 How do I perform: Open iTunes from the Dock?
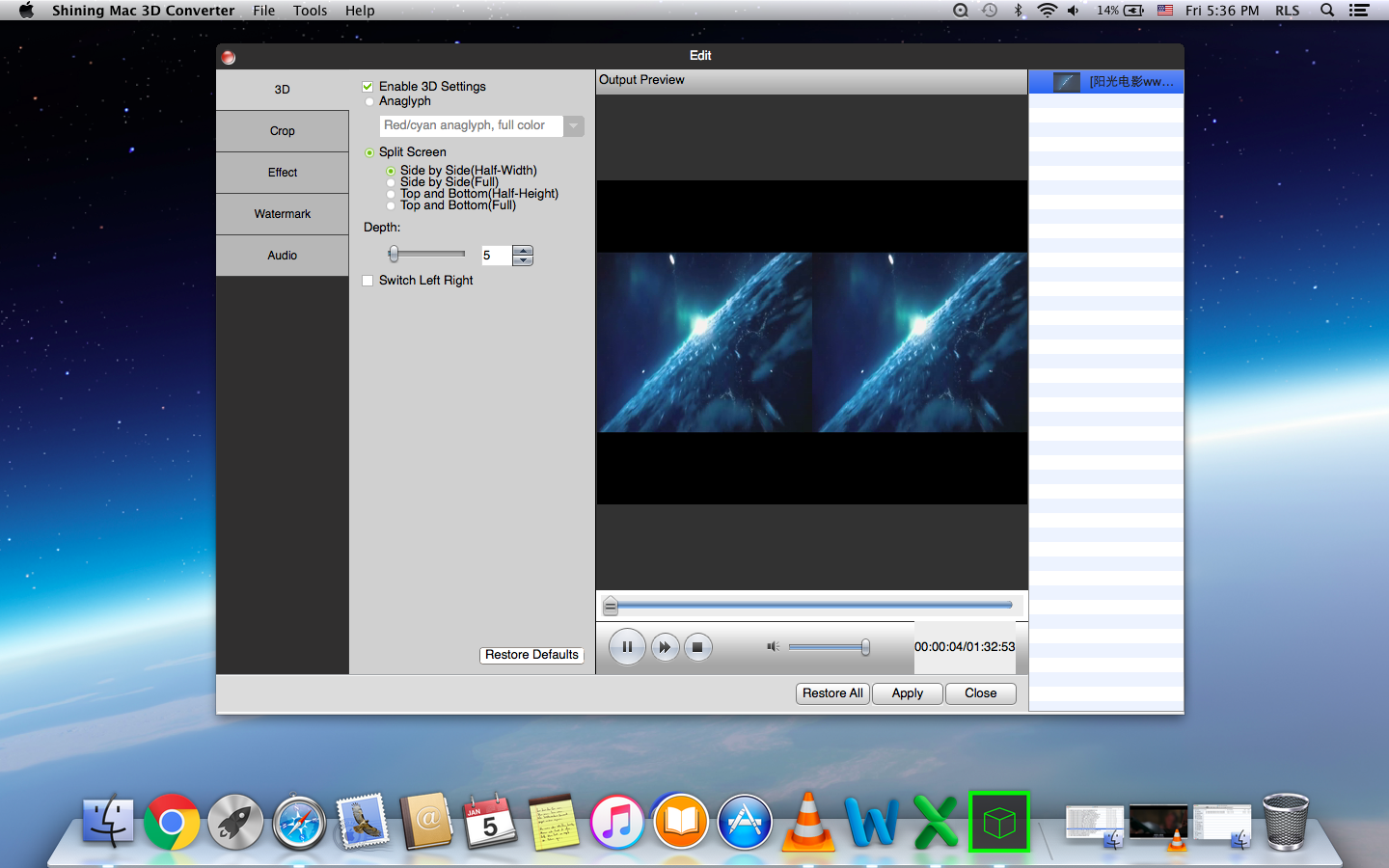pyautogui.click(x=616, y=822)
